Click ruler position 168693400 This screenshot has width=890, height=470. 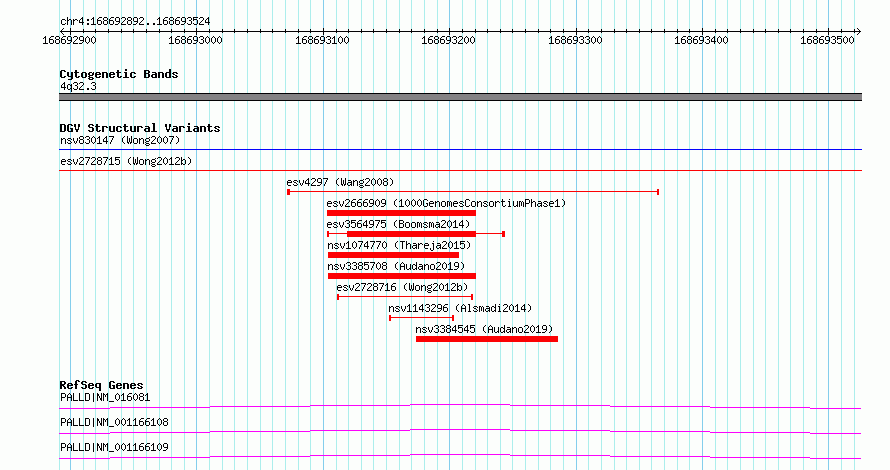point(701,40)
